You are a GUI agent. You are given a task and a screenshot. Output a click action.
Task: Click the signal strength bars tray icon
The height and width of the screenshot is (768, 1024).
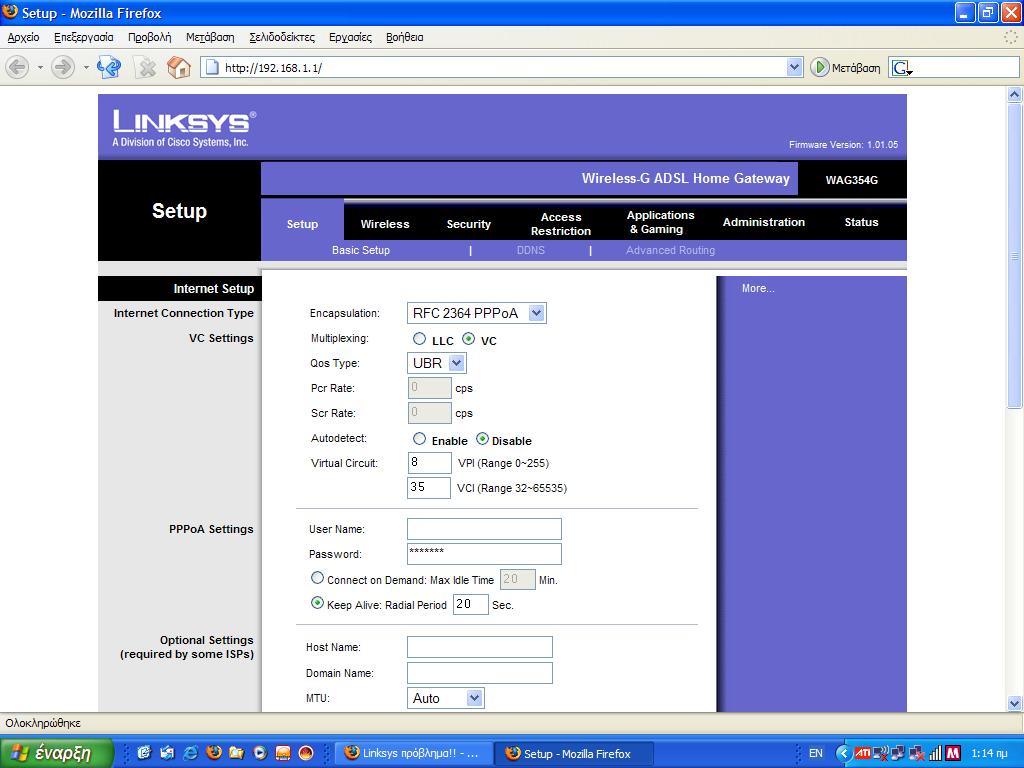point(935,753)
